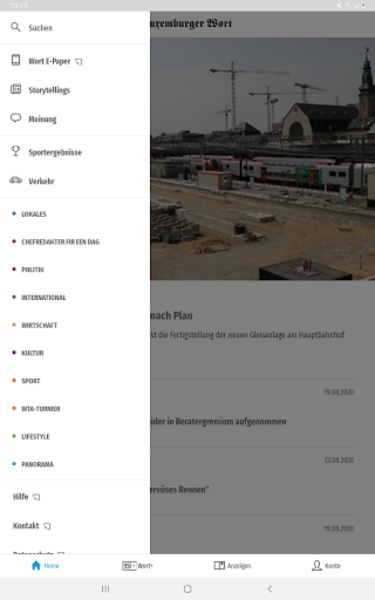This screenshot has height=600, width=375.
Task: Tap external link icon beside Hilfe
Action: [36, 497]
